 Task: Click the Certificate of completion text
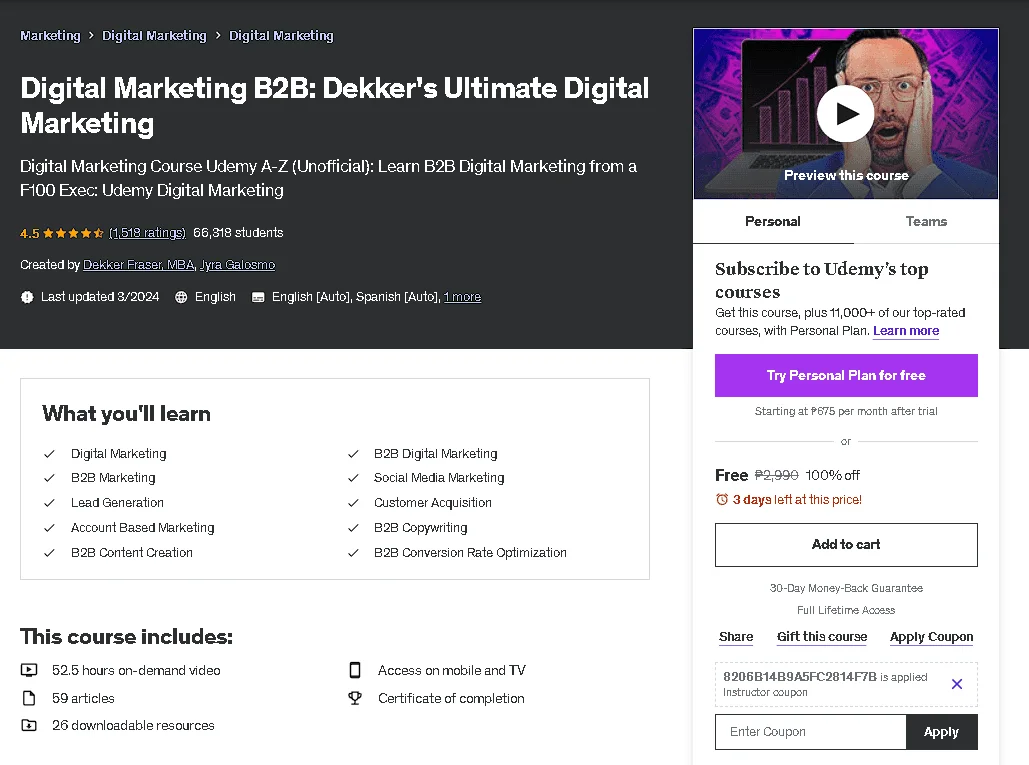coord(451,698)
